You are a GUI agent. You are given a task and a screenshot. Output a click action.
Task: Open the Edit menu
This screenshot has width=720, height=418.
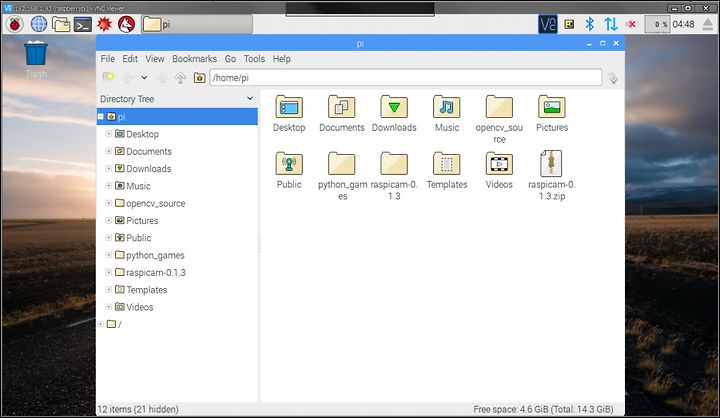(x=130, y=59)
